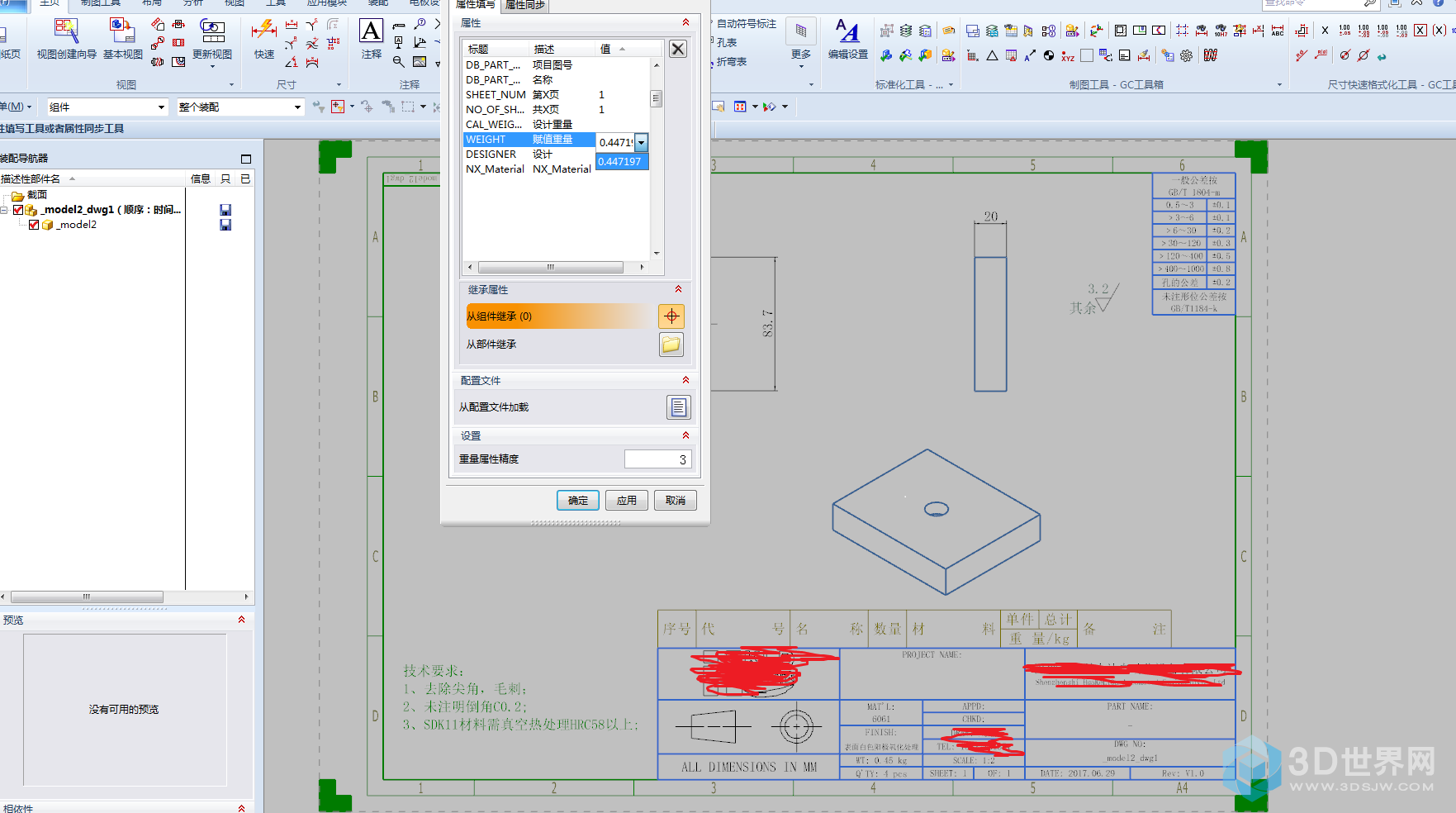Click the folder icon for 从部件继承
The width and height of the screenshot is (1456, 813).
tap(671, 345)
